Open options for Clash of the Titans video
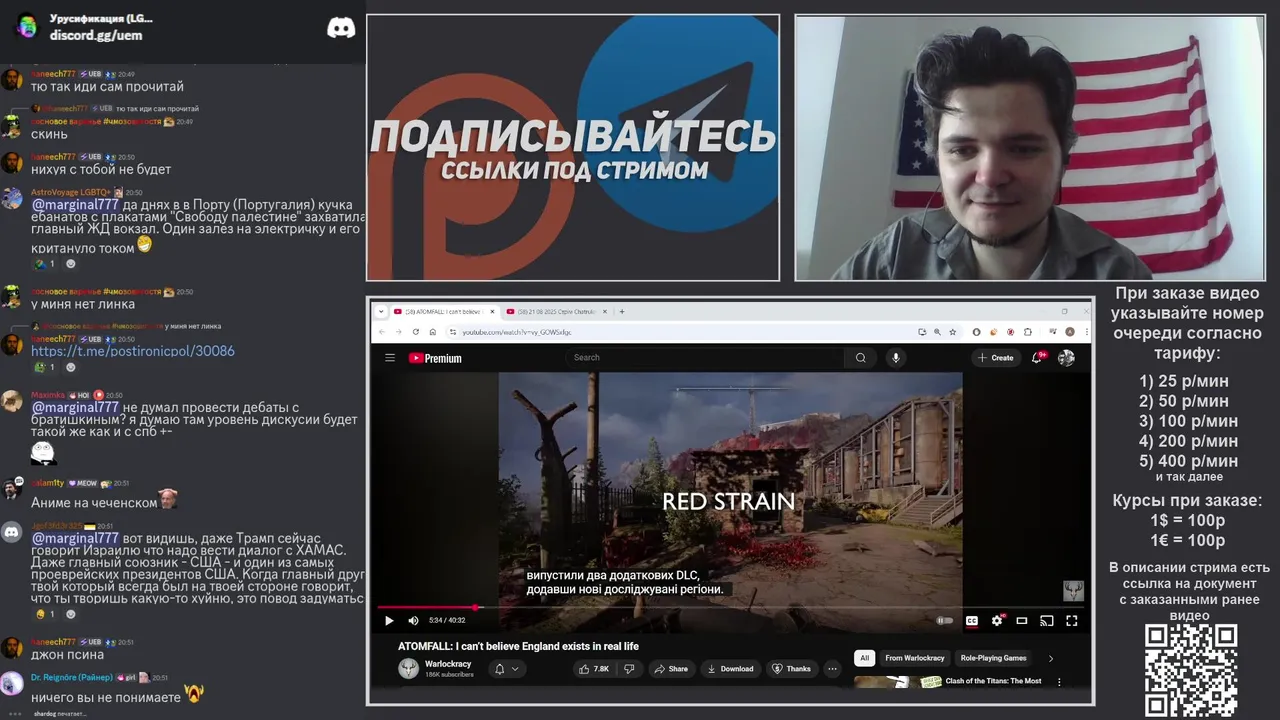1280x720 pixels. click(1059, 682)
